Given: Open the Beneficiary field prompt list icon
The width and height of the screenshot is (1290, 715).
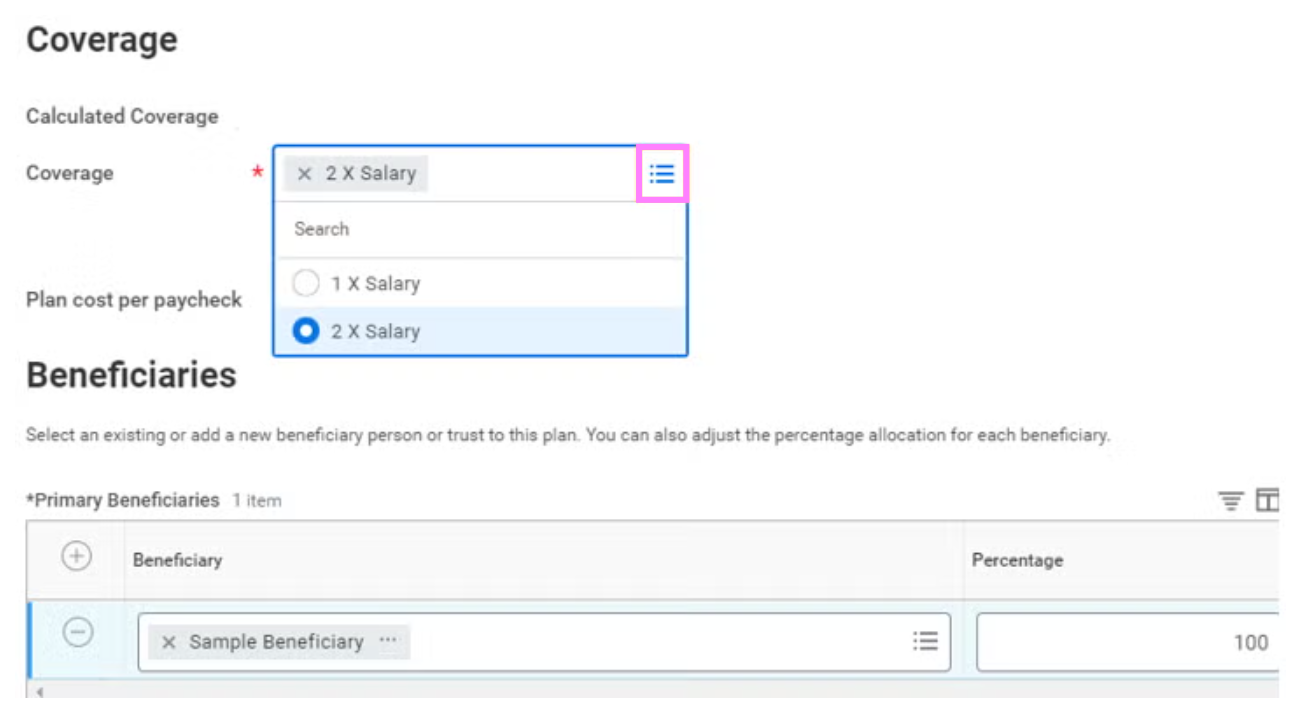Looking at the screenshot, I should point(925,641).
